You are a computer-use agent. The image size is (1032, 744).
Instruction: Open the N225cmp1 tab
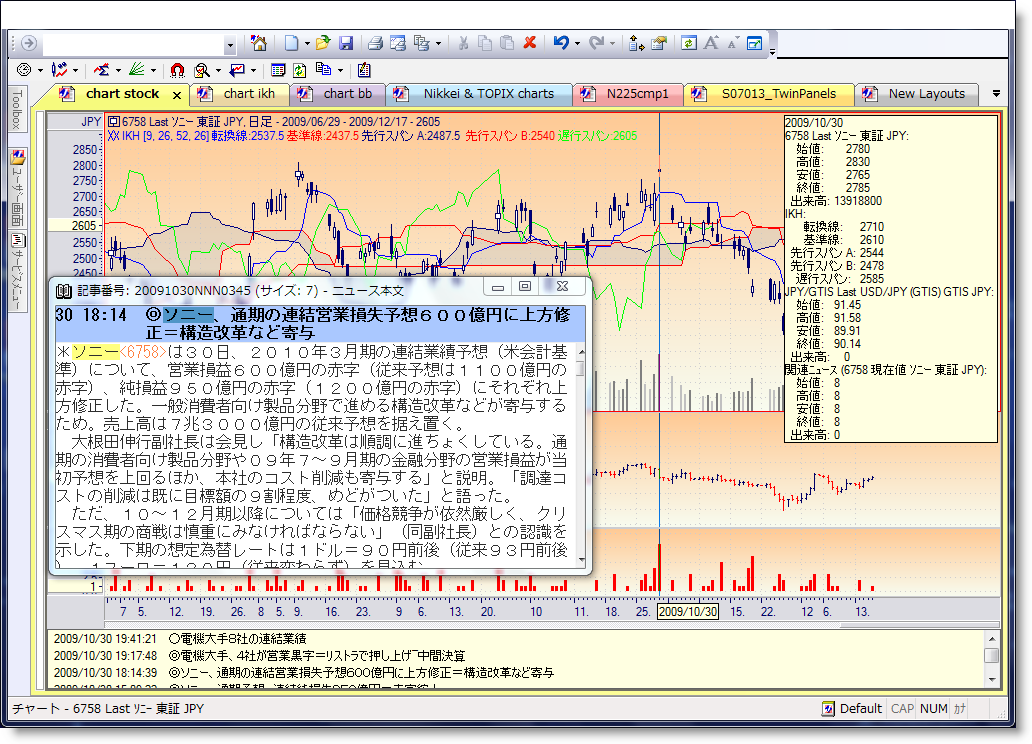click(629, 94)
